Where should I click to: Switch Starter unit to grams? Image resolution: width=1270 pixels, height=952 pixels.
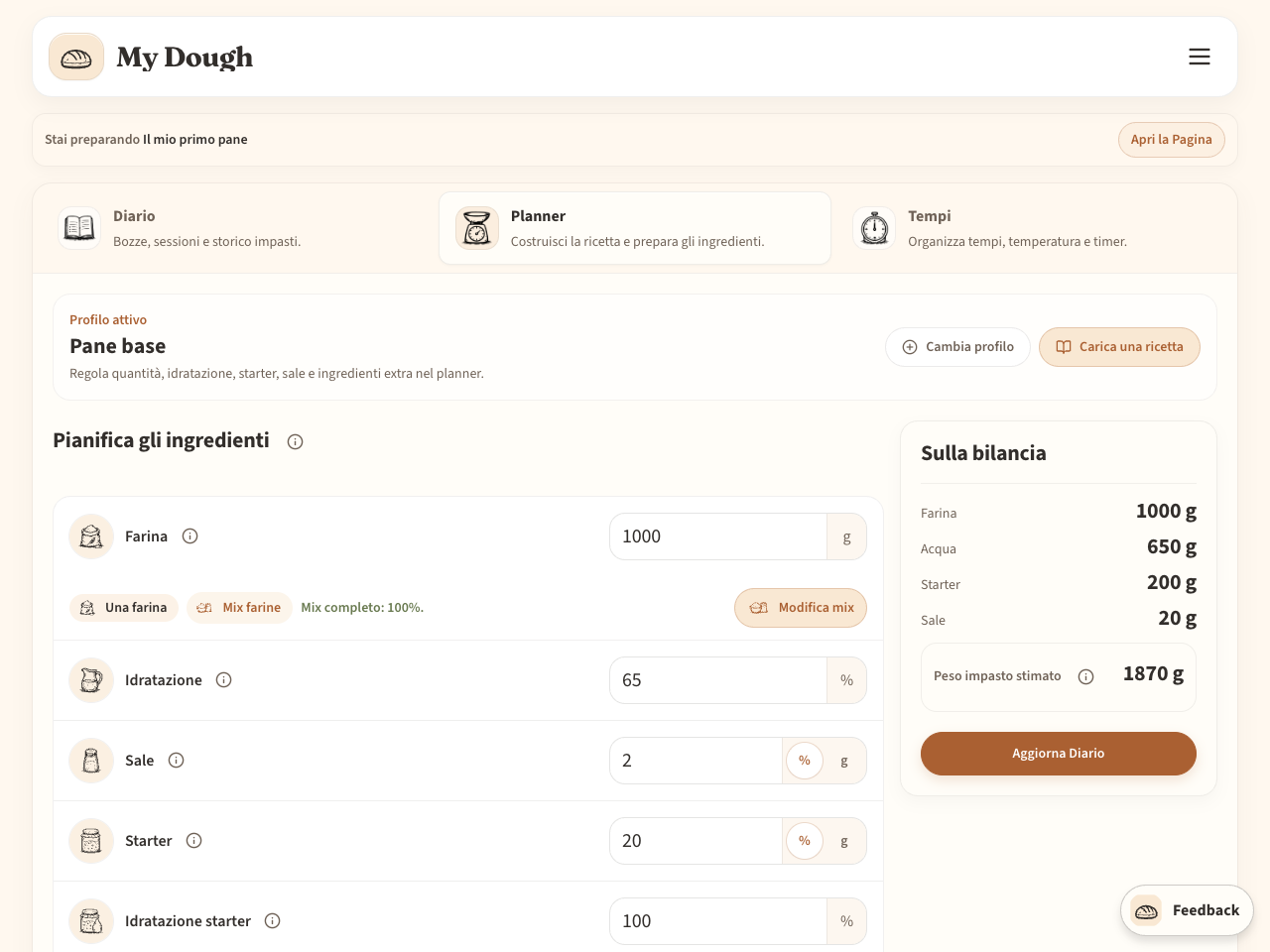click(x=844, y=841)
